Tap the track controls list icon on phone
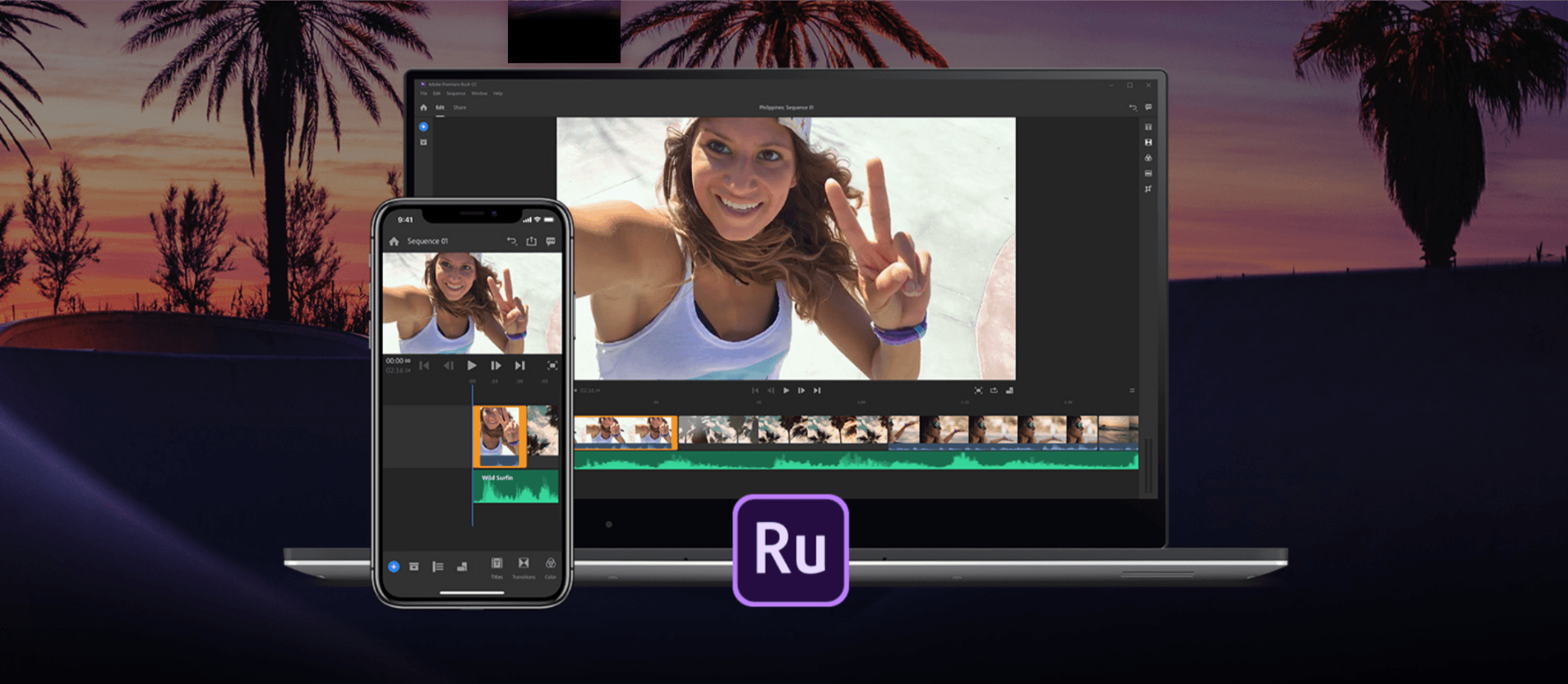The width and height of the screenshot is (1568, 684). click(438, 566)
